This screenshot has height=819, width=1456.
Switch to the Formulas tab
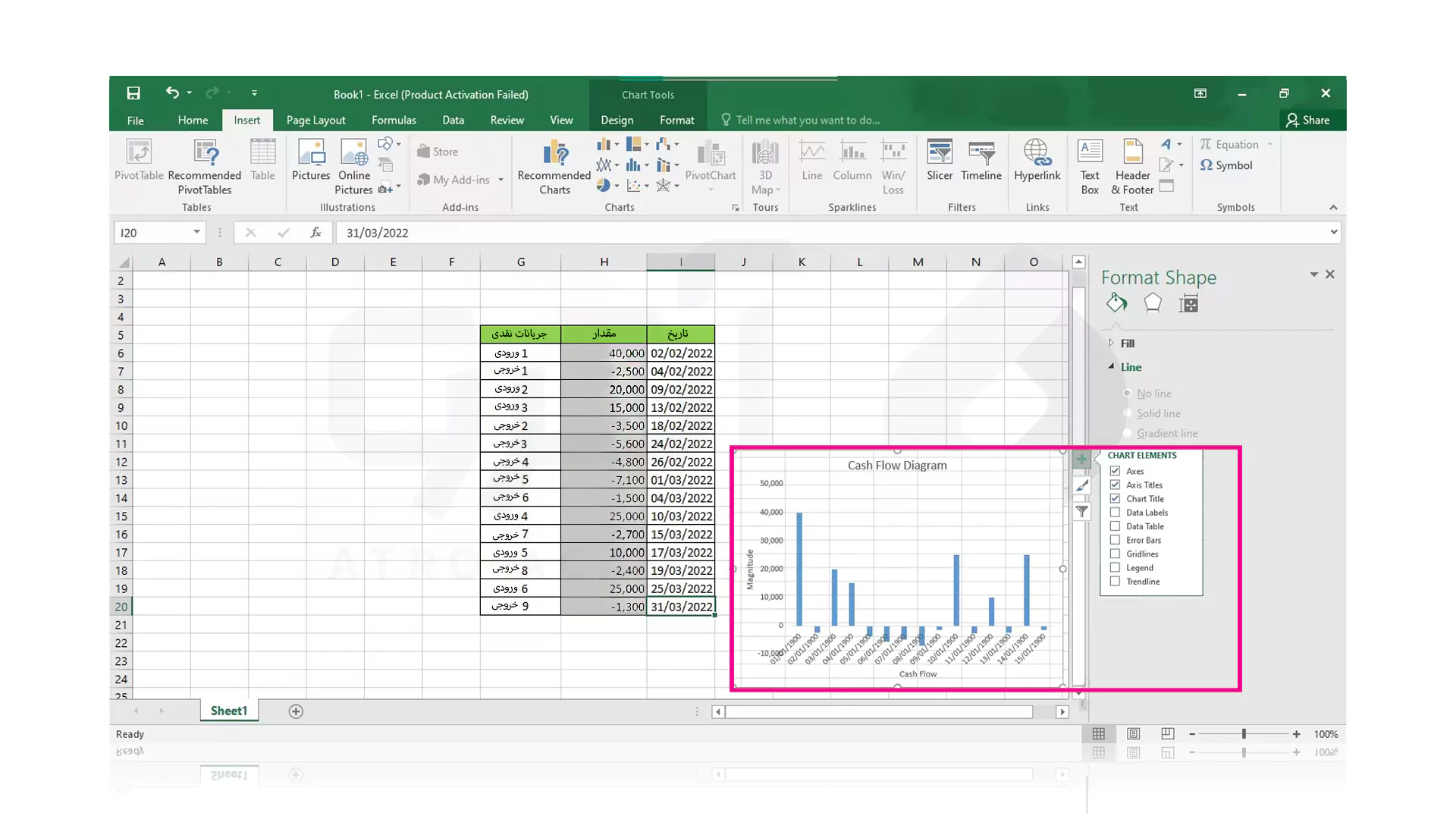tap(394, 120)
